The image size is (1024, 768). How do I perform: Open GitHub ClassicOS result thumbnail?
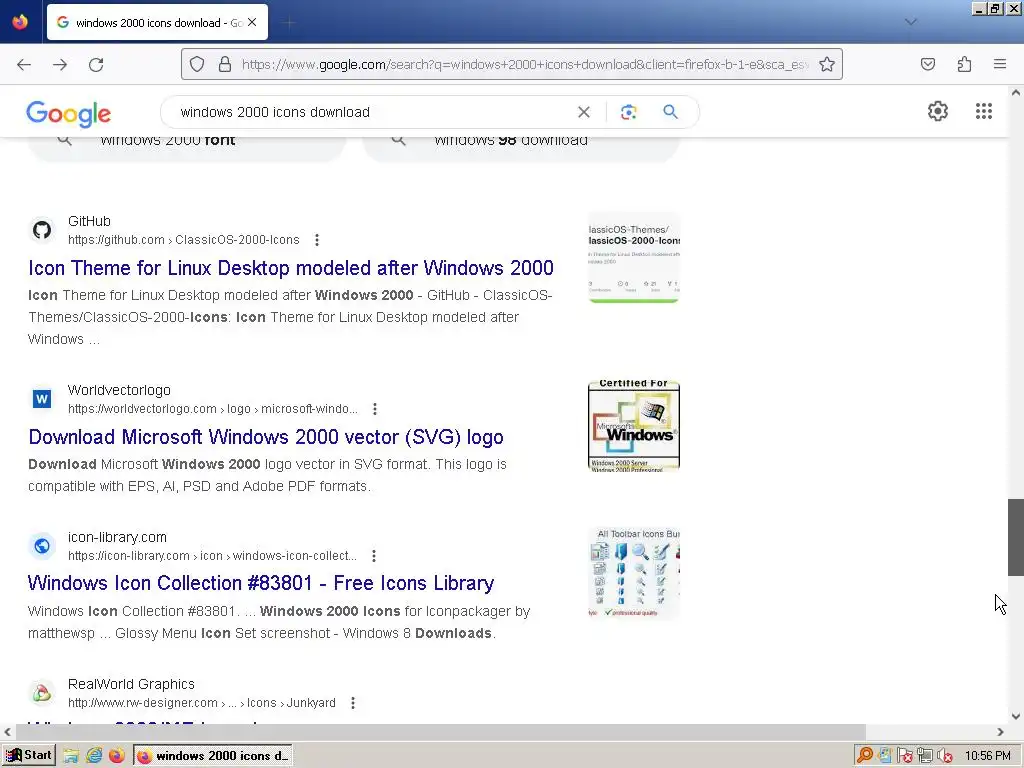(633, 257)
